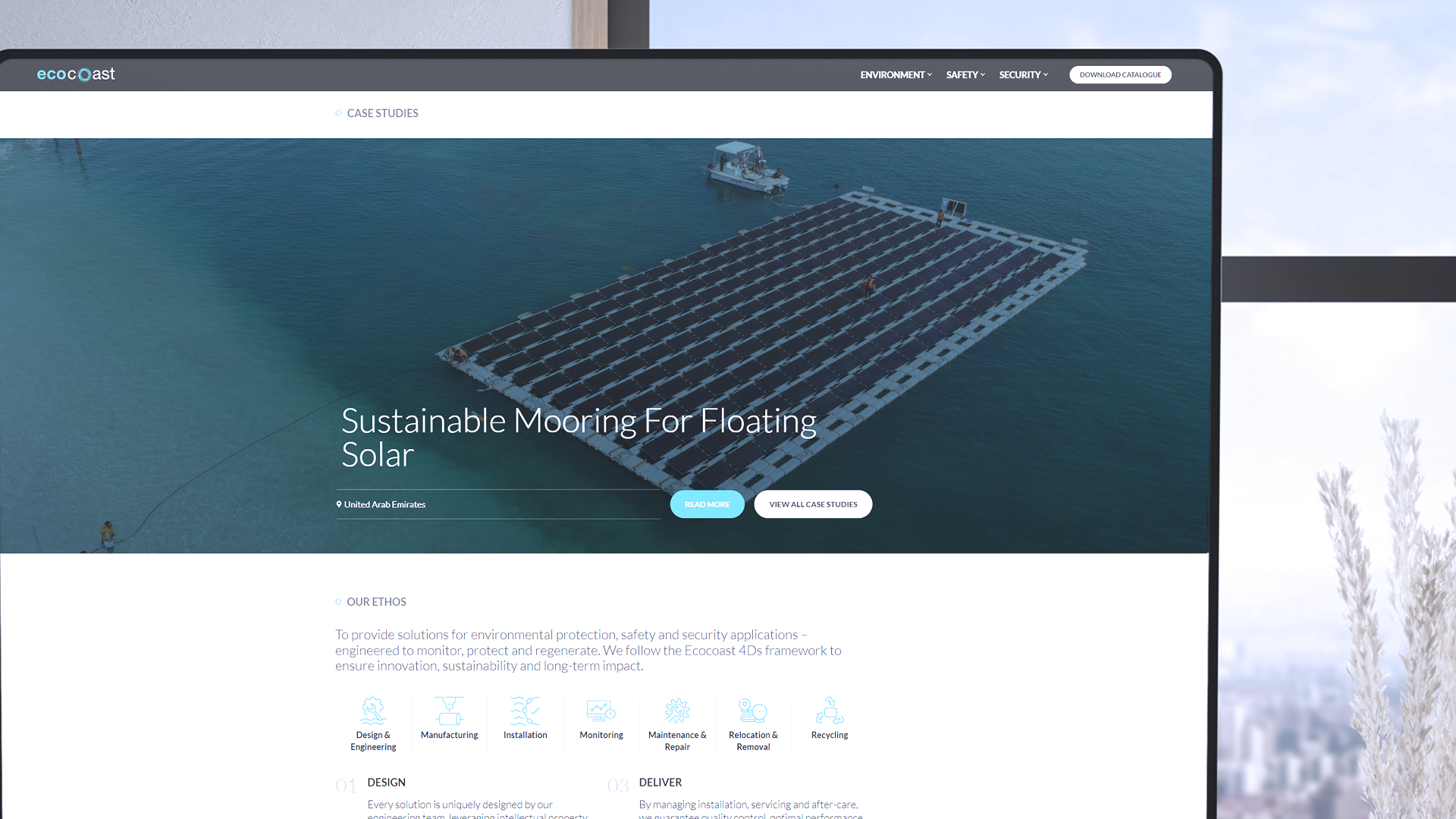Click the Ecocoast logo
Screen dimensions: 1456x819
click(76, 74)
